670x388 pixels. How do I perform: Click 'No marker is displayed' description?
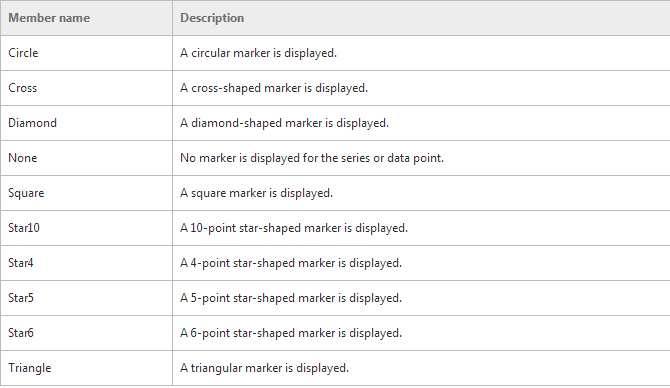coord(312,158)
